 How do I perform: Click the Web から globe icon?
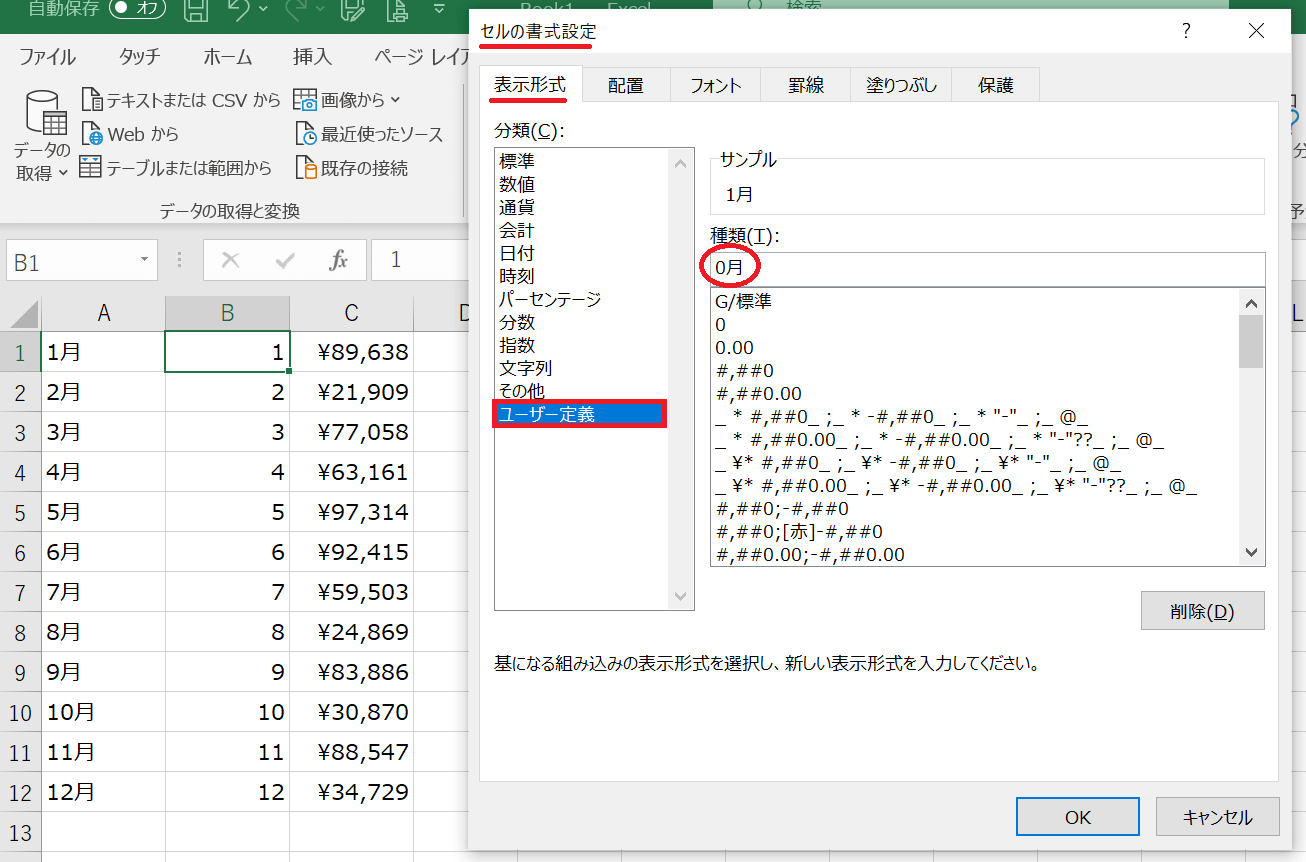coord(92,134)
